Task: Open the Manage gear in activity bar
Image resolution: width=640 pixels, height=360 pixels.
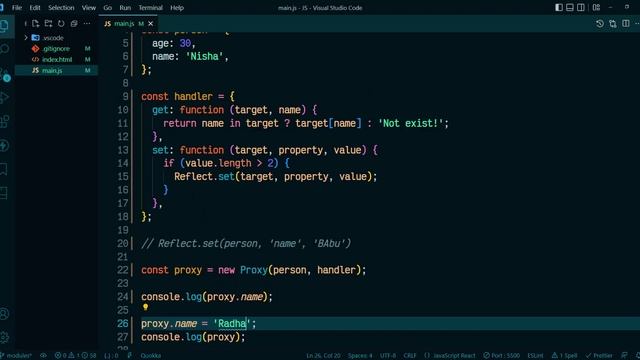Action: point(4,337)
